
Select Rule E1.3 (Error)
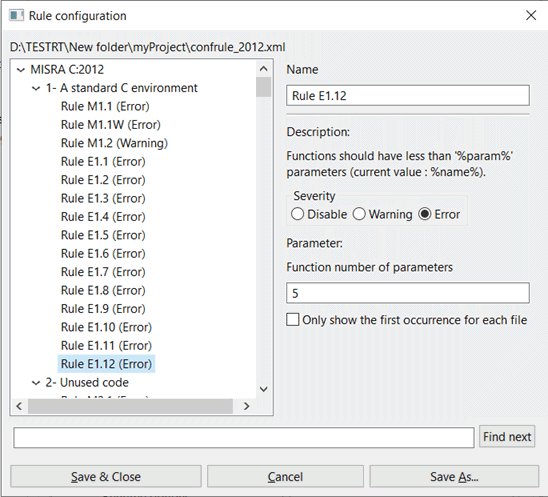pyautogui.click(x=103, y=199)
